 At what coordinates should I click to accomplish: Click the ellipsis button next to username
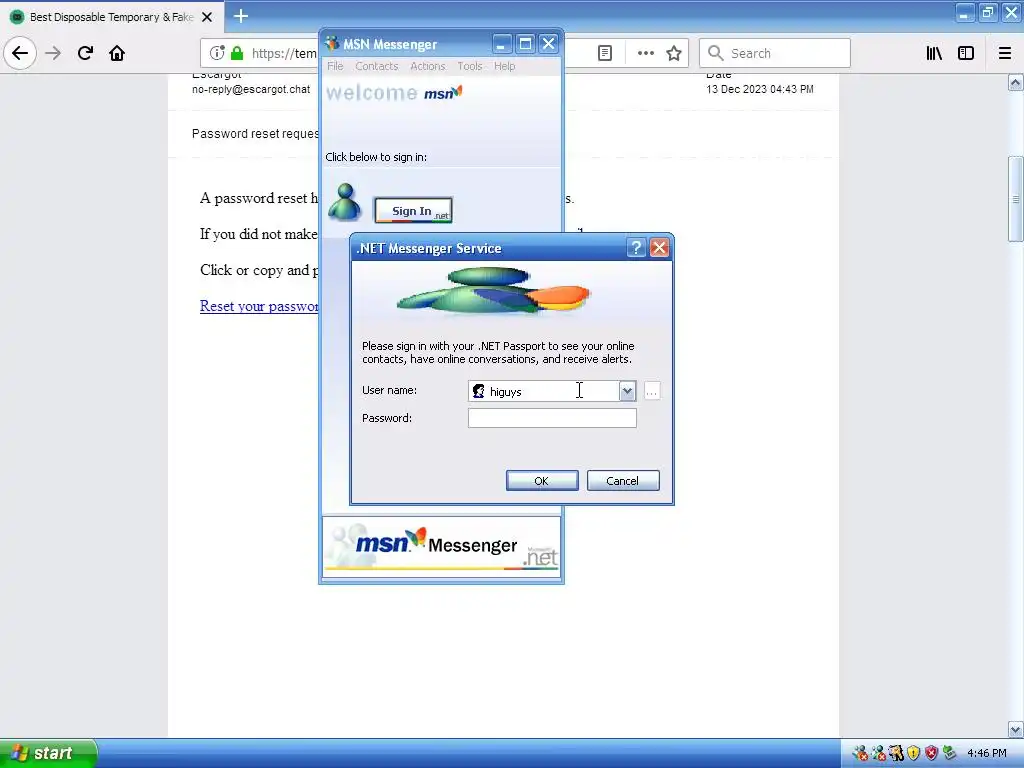[652, 391]
